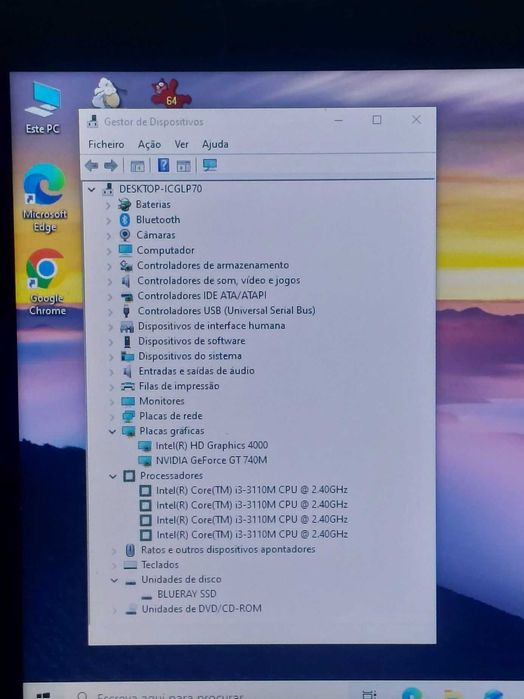Click the action pane toolbar icon
This screenshot has width=524, height=699.
click(x=183, y=166)
